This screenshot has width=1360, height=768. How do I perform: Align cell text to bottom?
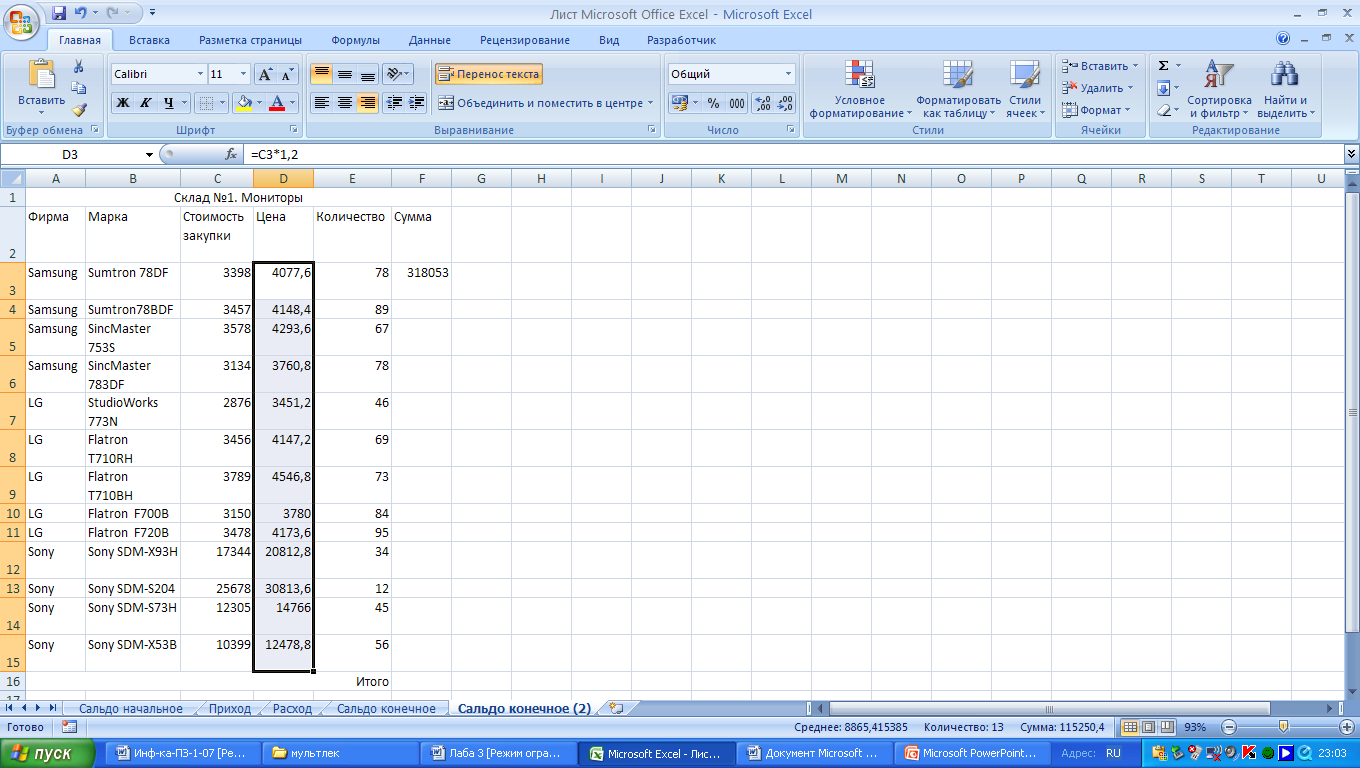tap(367, 74)
